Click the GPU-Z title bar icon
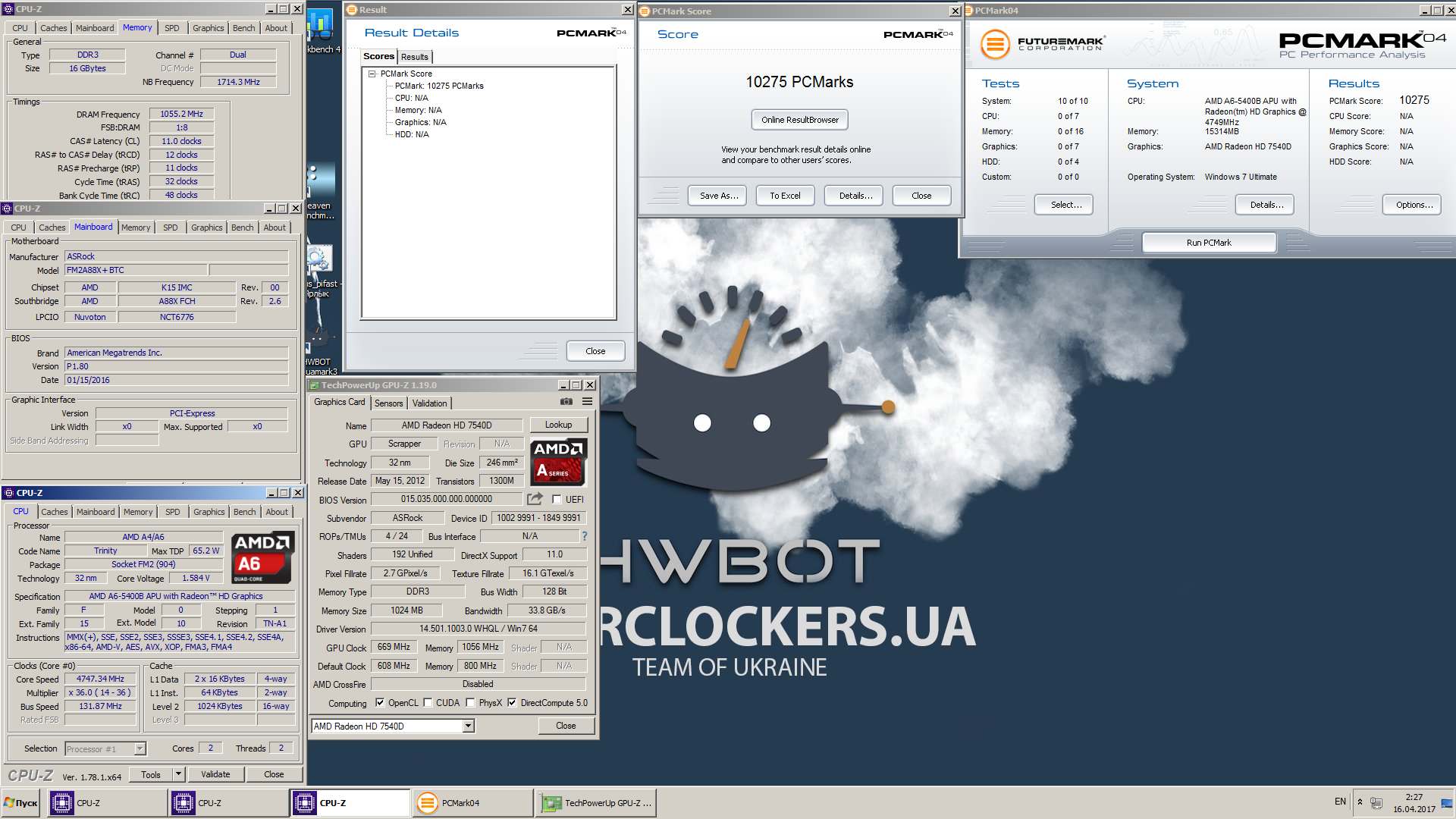This screenshot has height=819, width=1456. click(314, 385)
